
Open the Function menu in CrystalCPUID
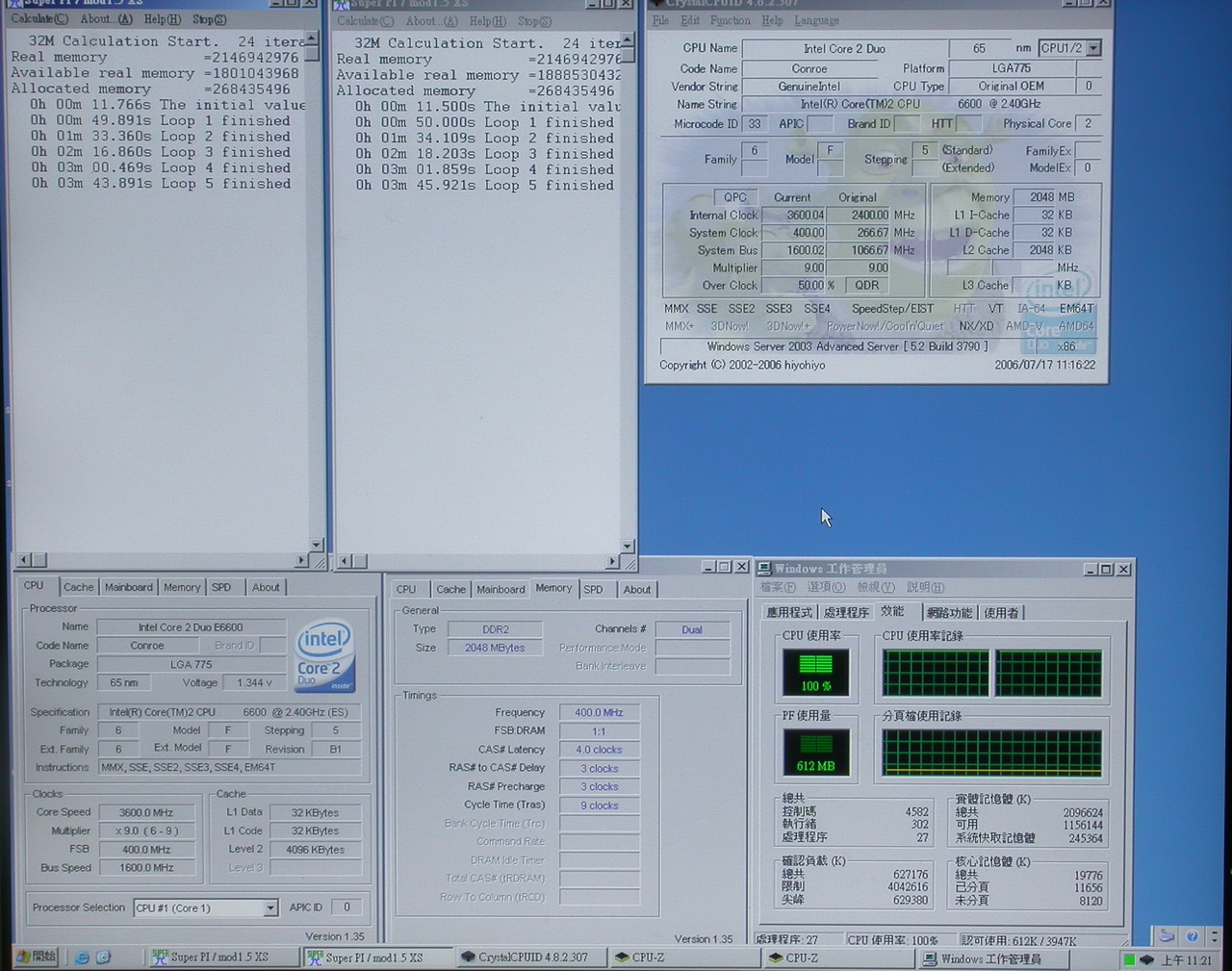click(730, 20)
